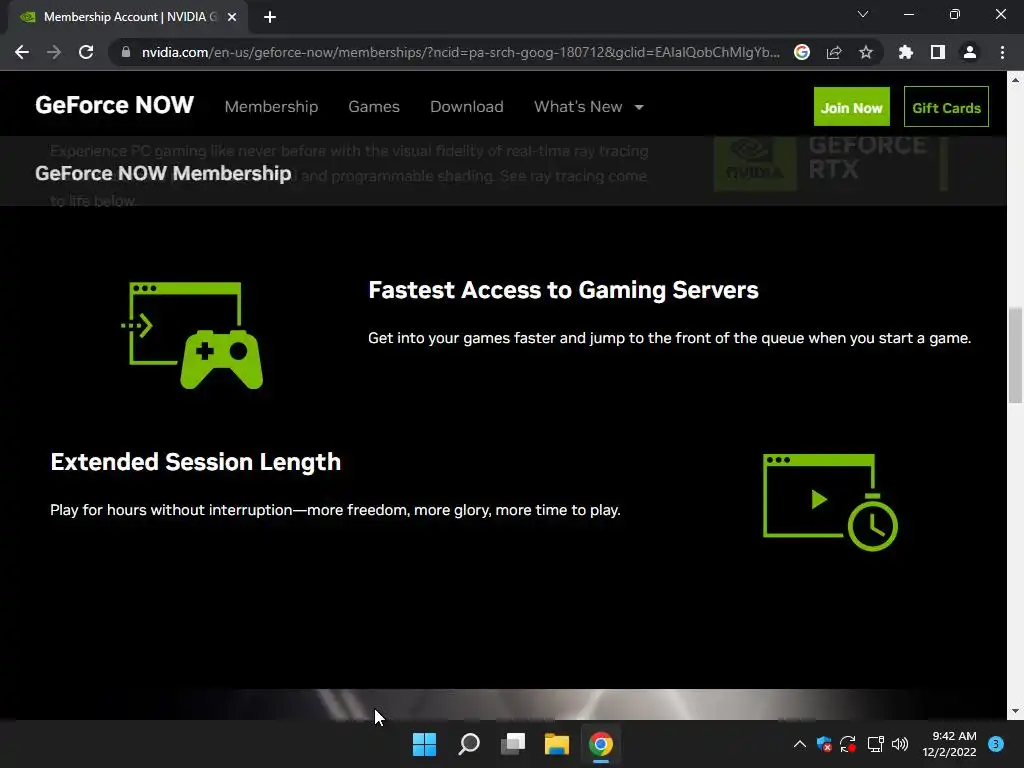
Task: Open the Games nav item
Action: pos(374,106)
